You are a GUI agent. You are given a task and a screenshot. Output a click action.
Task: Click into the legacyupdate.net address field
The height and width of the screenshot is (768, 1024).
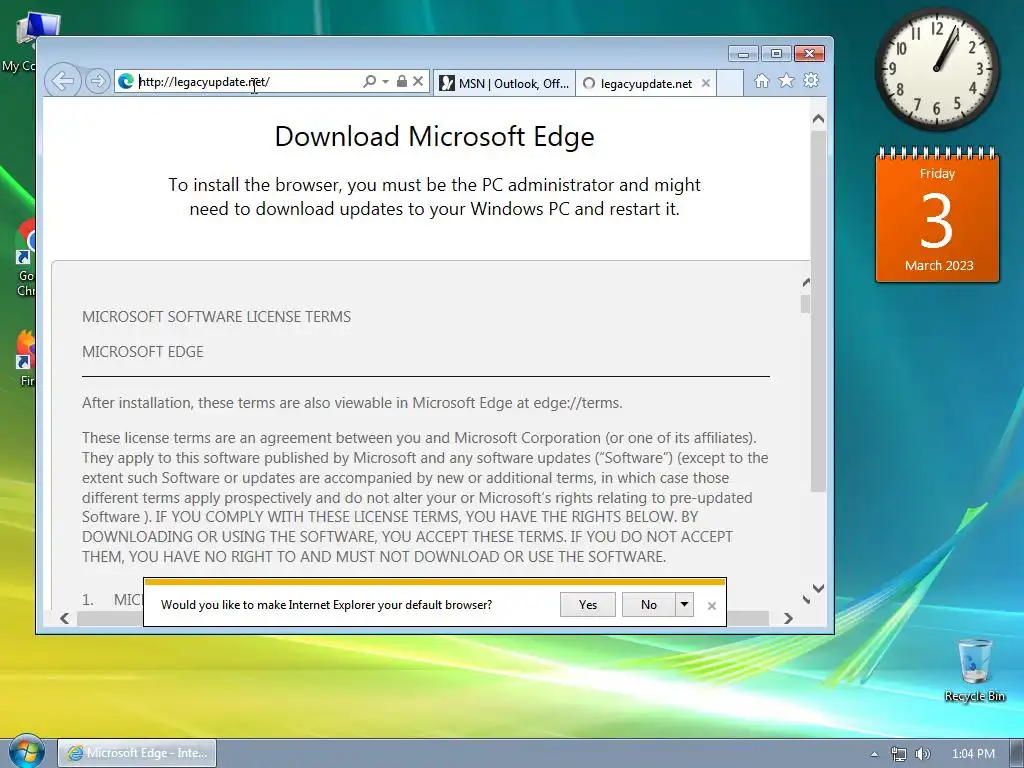(x=248, y=81)
